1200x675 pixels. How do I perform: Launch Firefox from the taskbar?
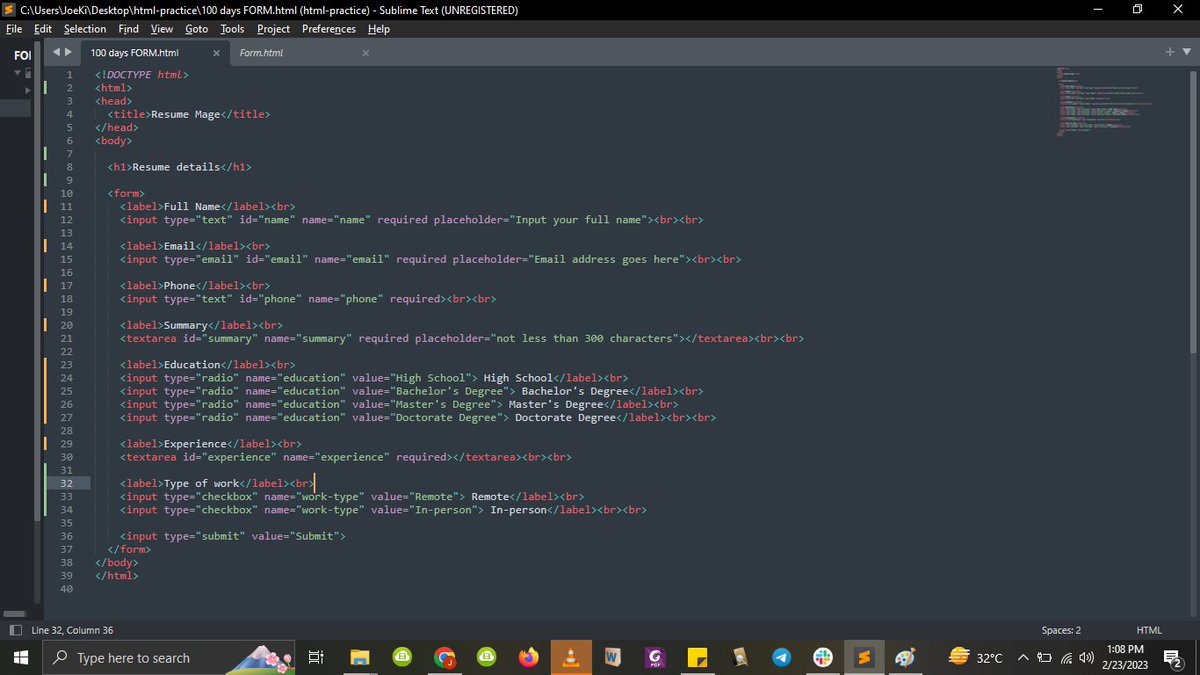coord(529,657)
